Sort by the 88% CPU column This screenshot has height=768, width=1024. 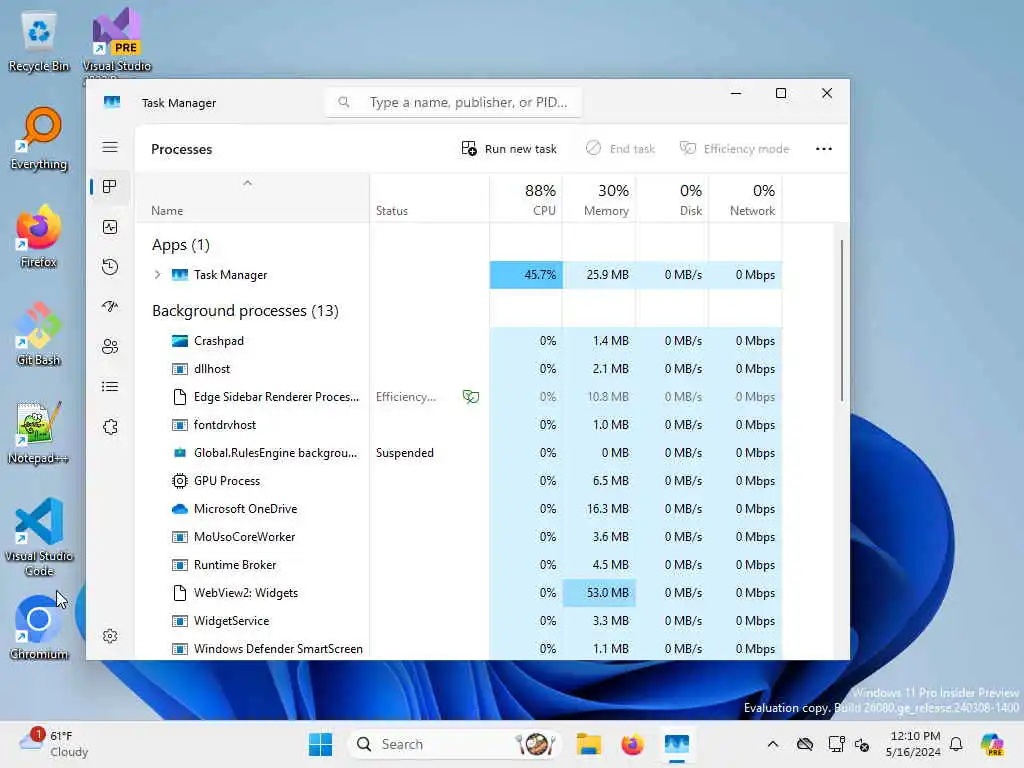click(x=526, y=200)
